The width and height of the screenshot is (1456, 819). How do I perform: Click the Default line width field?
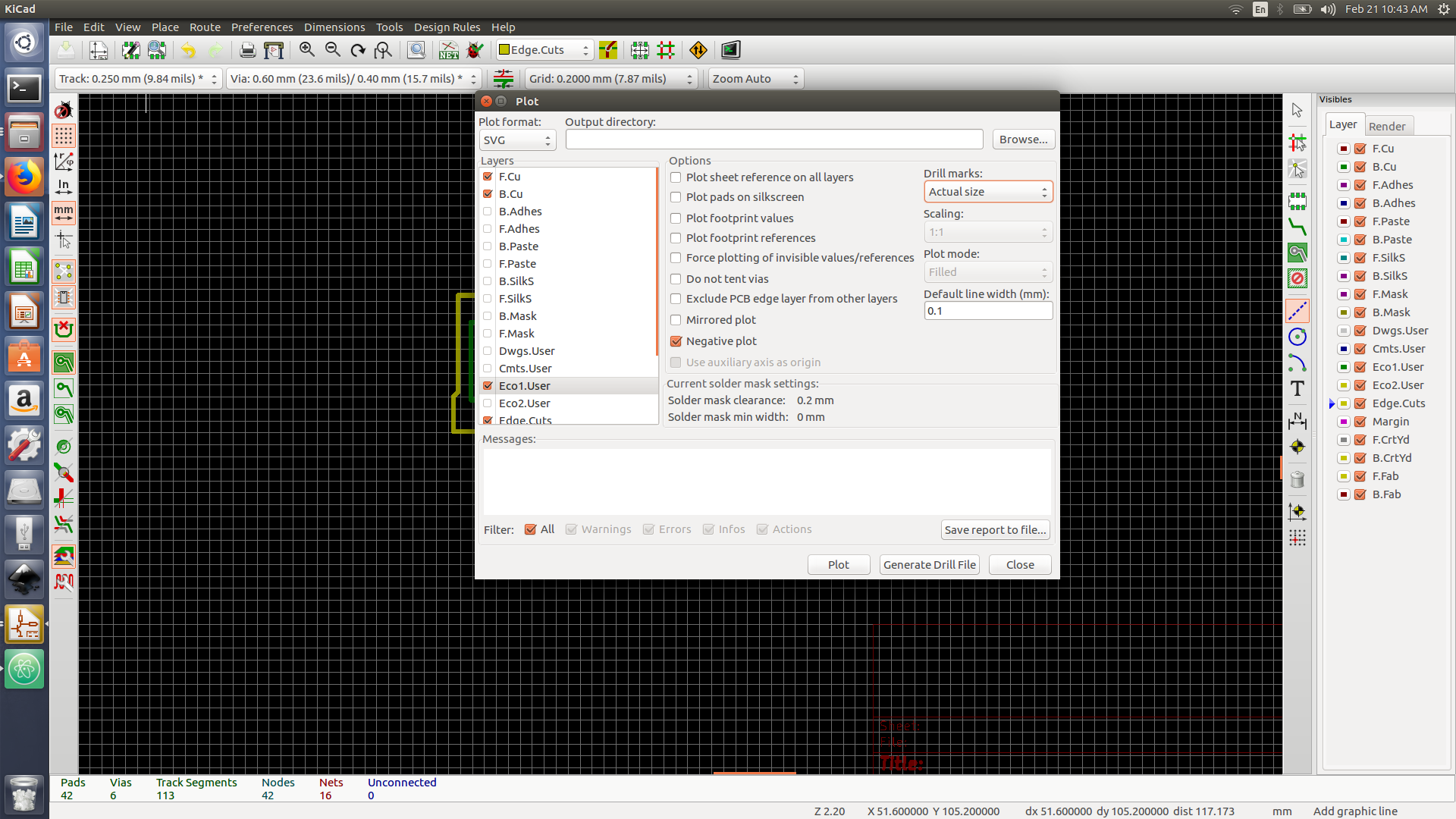click(988, 311)
